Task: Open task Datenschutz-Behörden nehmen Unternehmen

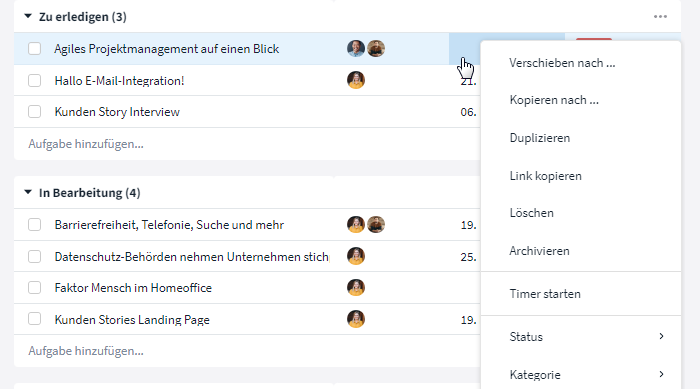Action: 192,257
